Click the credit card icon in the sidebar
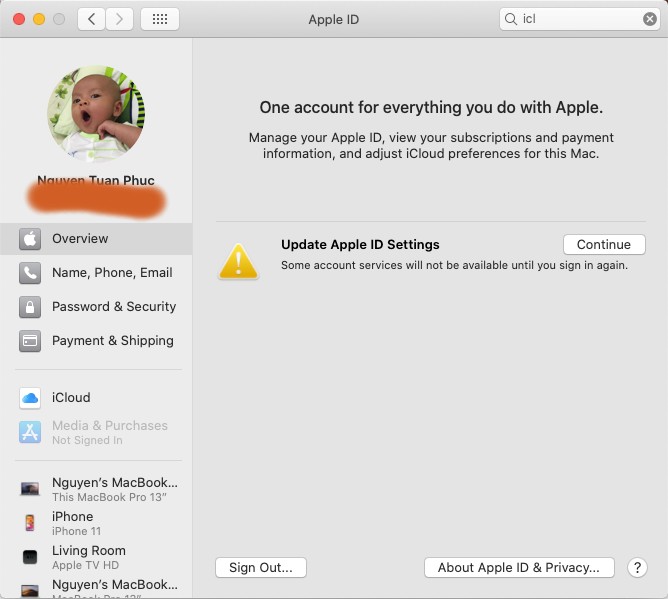The image size is (668, 599). click(x=30, y=341)
